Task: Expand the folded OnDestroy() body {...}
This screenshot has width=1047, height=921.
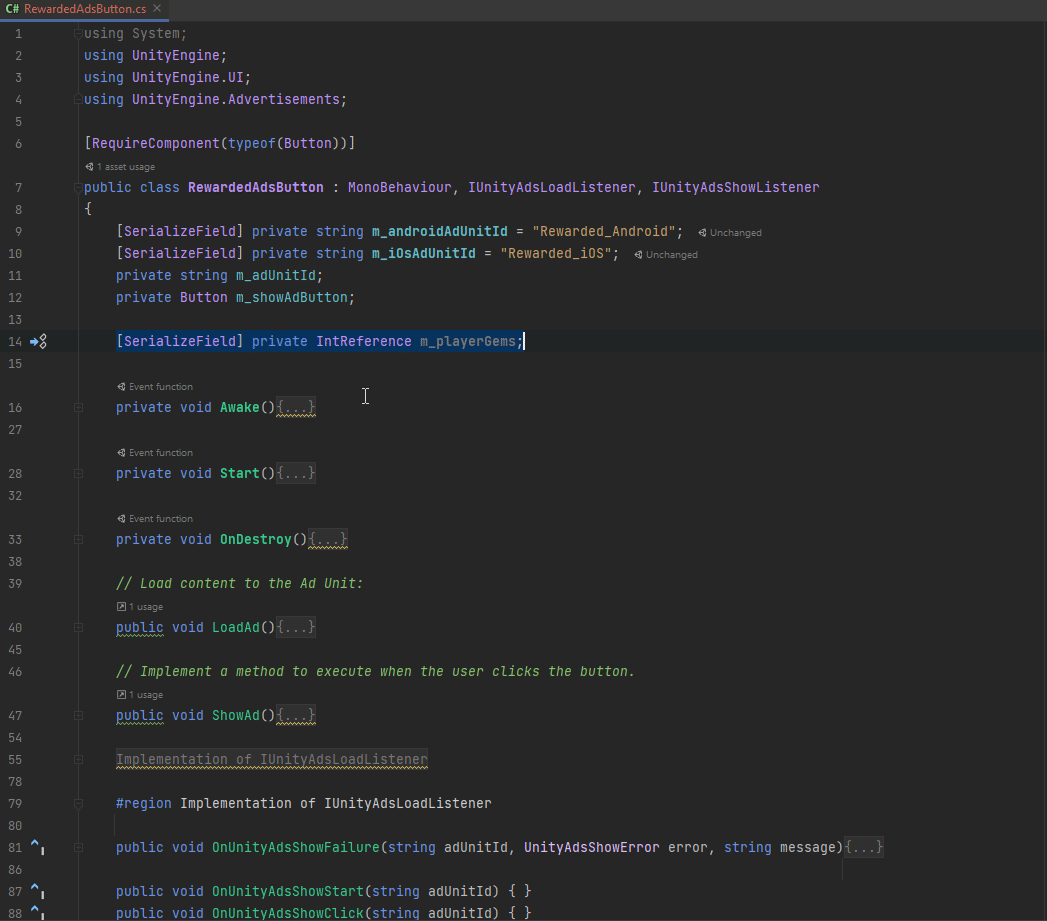Action: tap(328, 539)
